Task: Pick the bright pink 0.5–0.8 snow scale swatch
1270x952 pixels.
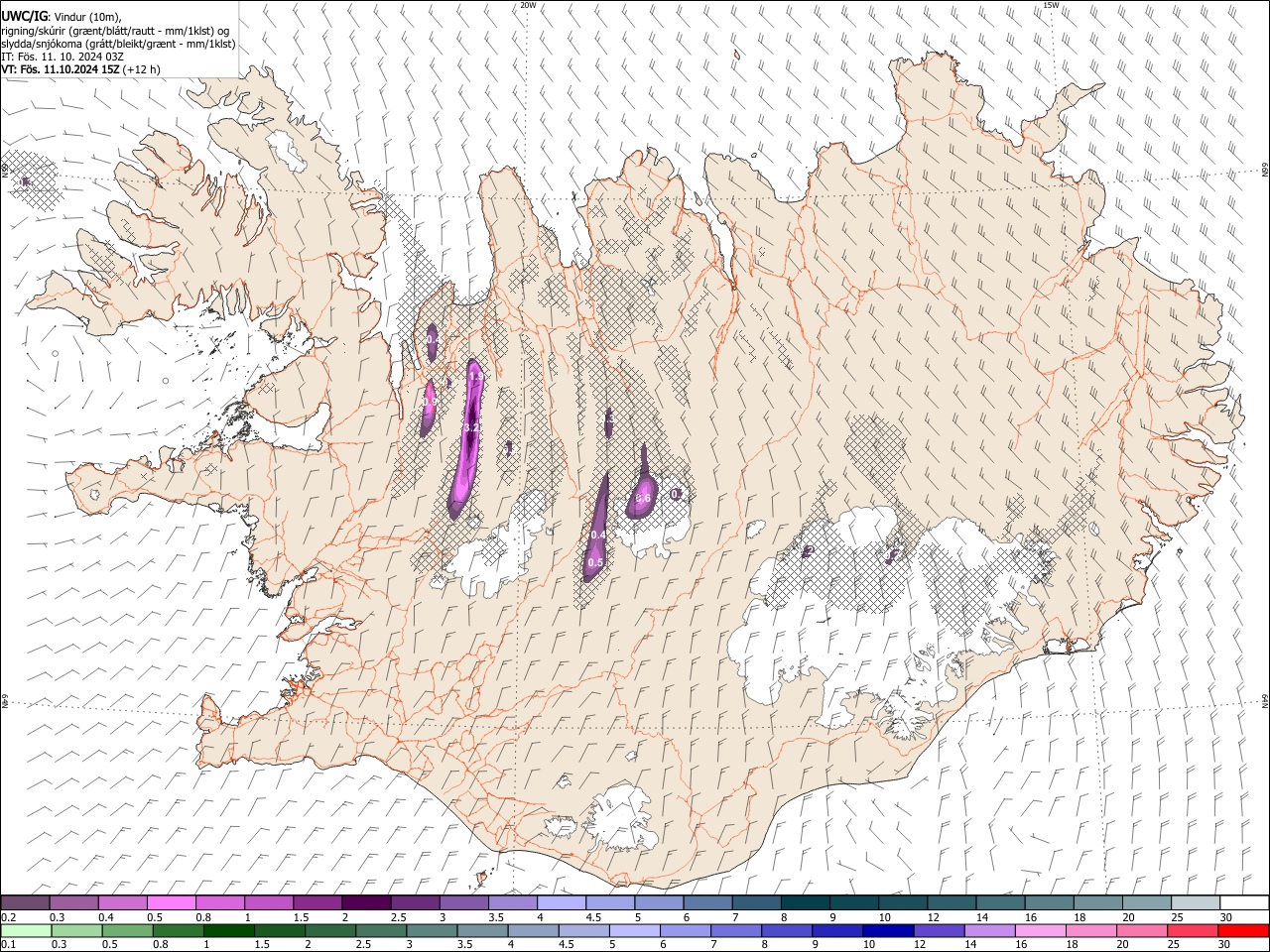Action: click(171, 902)
